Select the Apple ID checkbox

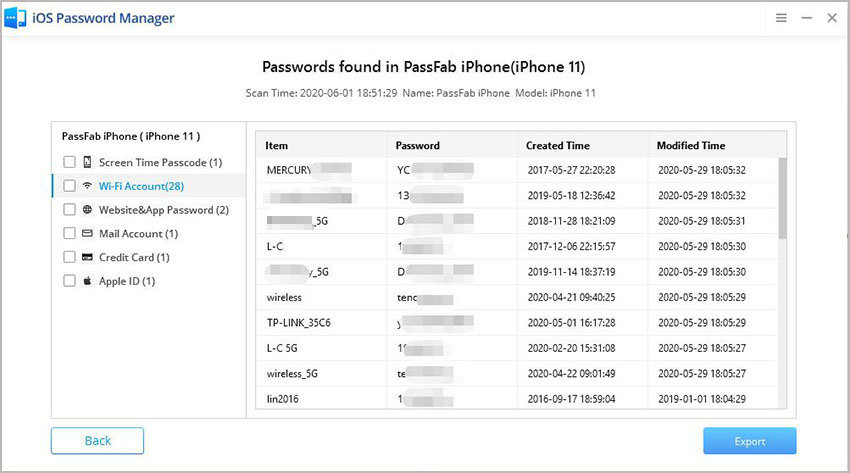pos(69,281)
